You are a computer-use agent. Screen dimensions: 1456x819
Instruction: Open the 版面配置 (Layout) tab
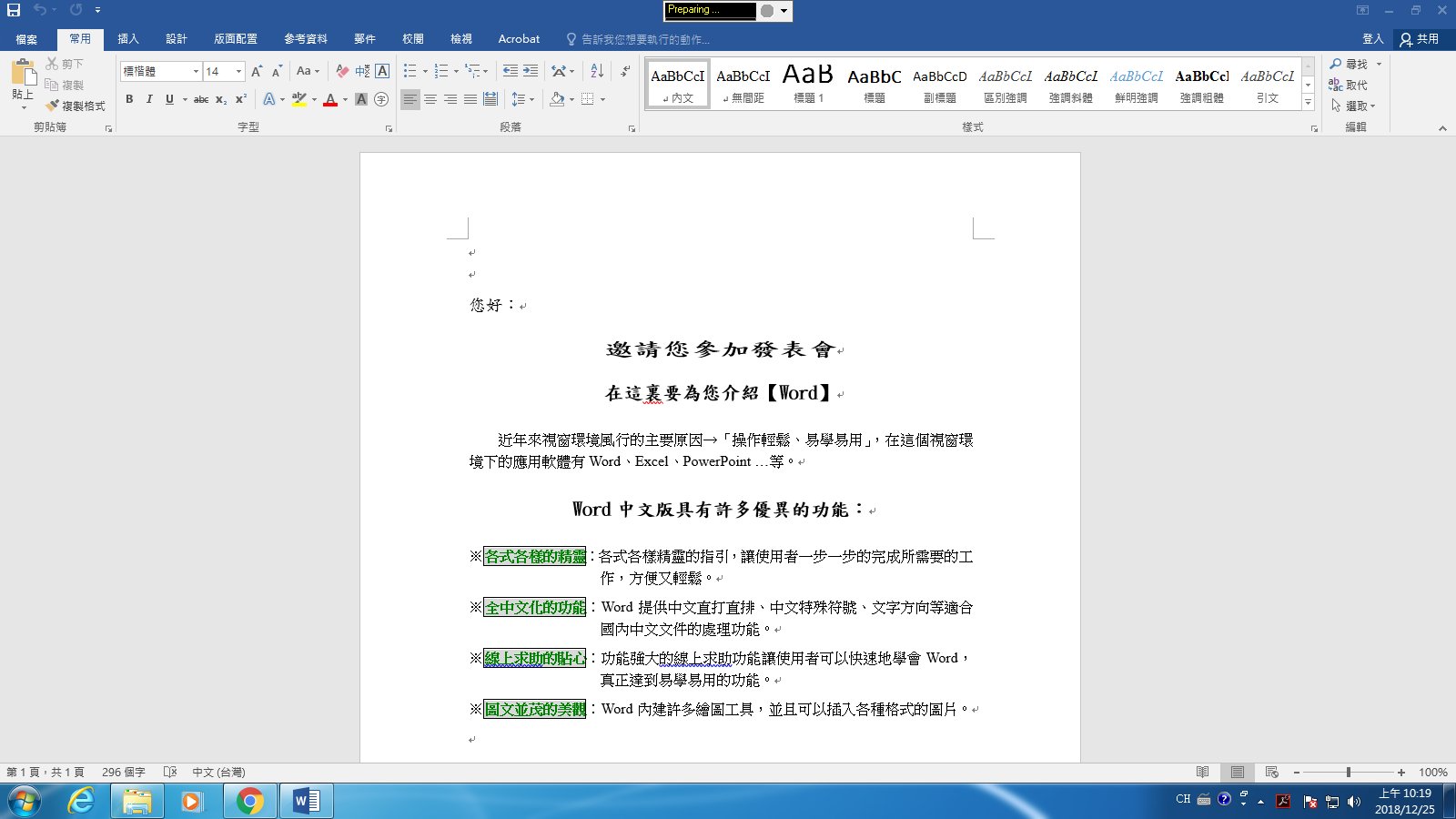tap(236, 39)
